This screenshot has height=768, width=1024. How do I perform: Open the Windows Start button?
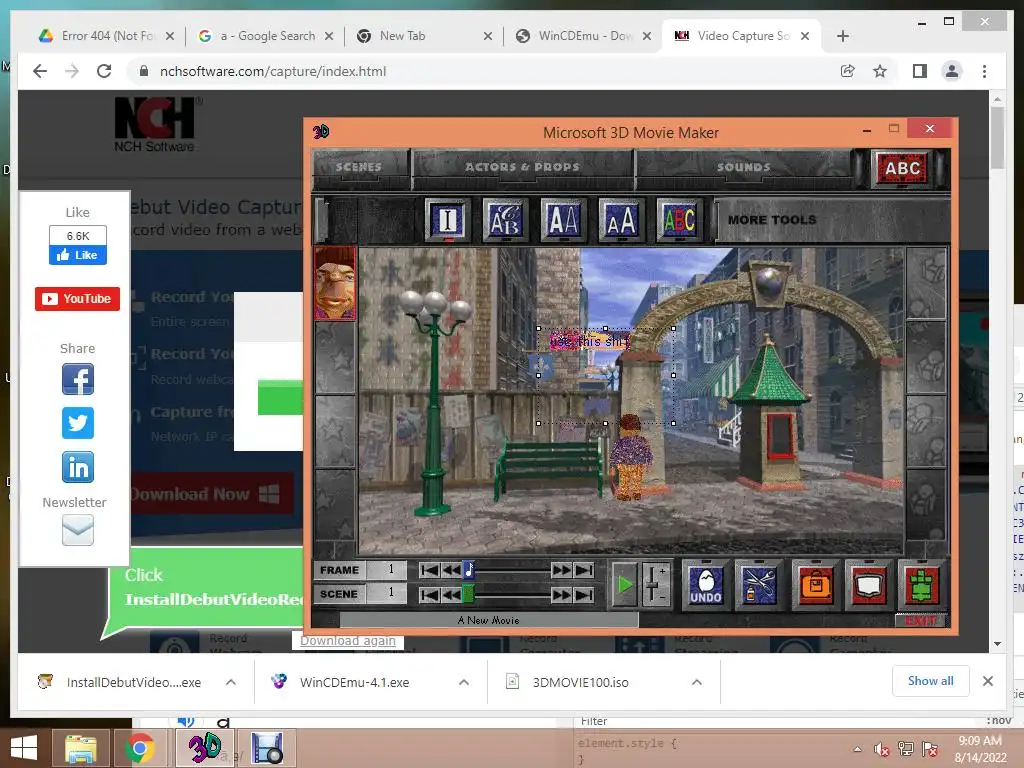tap(24, 748)
